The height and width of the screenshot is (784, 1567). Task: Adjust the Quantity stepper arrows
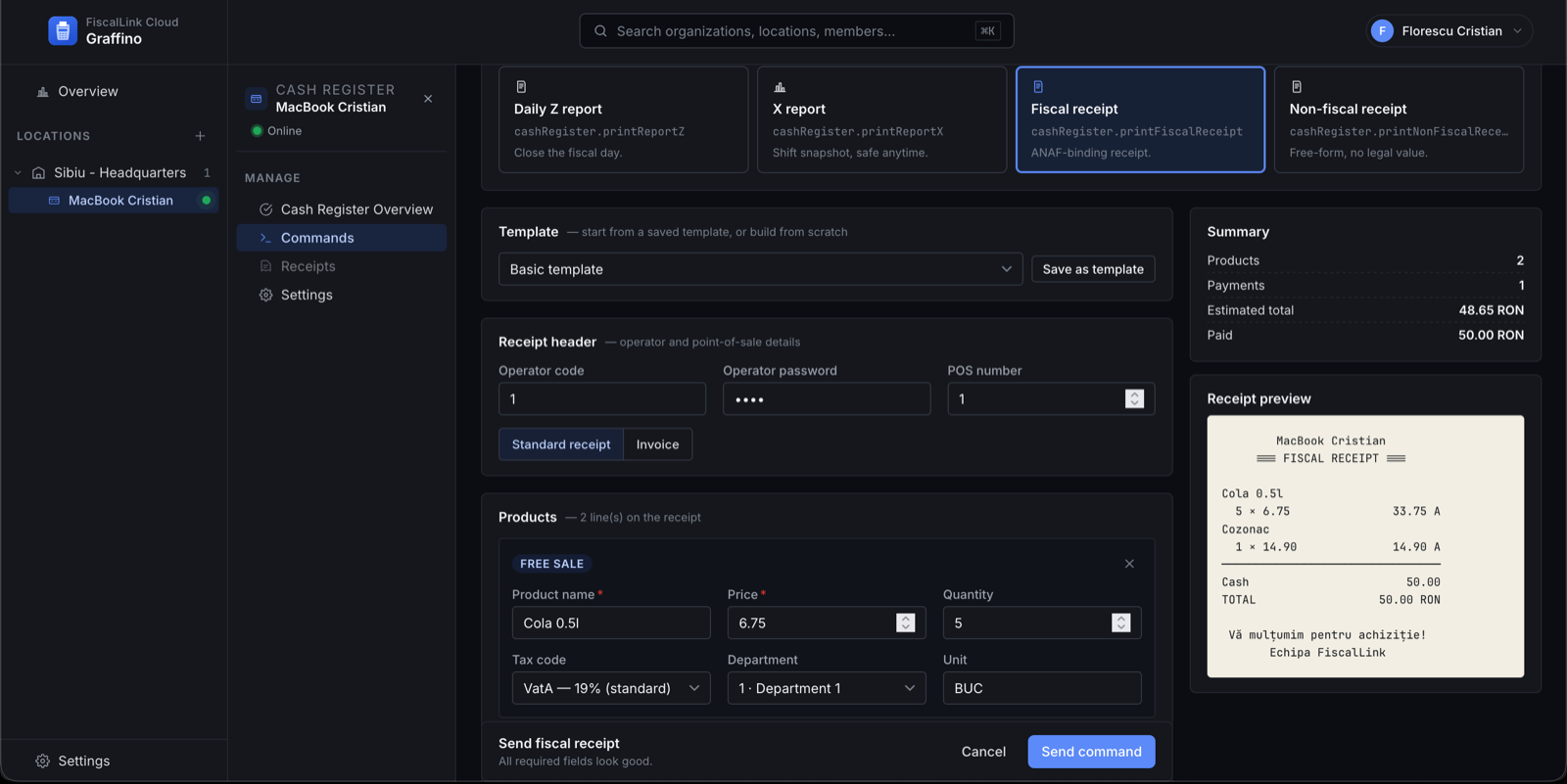(x=1120, y=623)
